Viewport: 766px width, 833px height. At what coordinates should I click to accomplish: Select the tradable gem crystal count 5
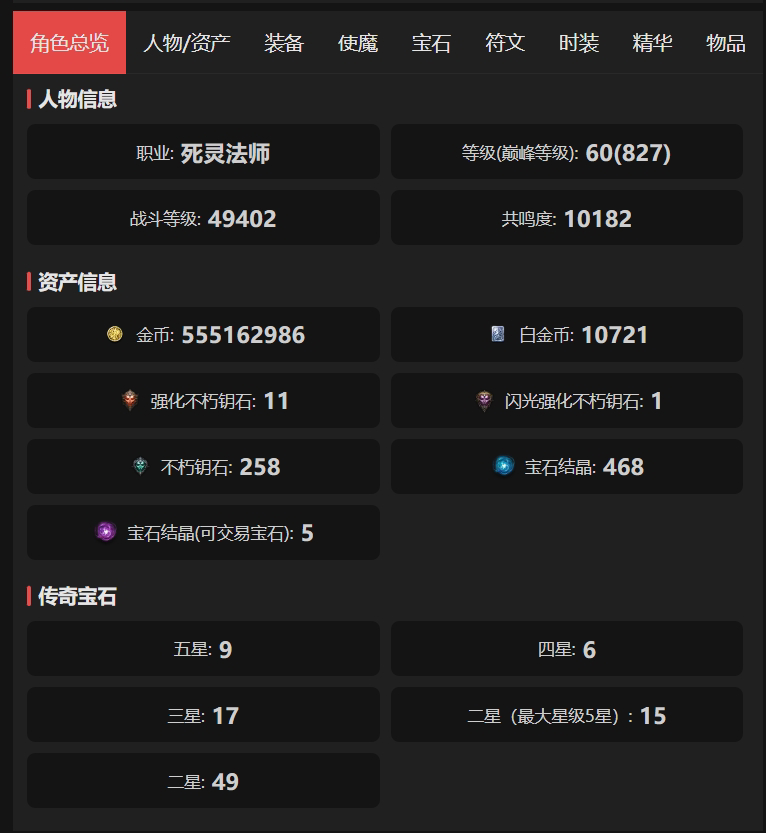coord(307,533)
